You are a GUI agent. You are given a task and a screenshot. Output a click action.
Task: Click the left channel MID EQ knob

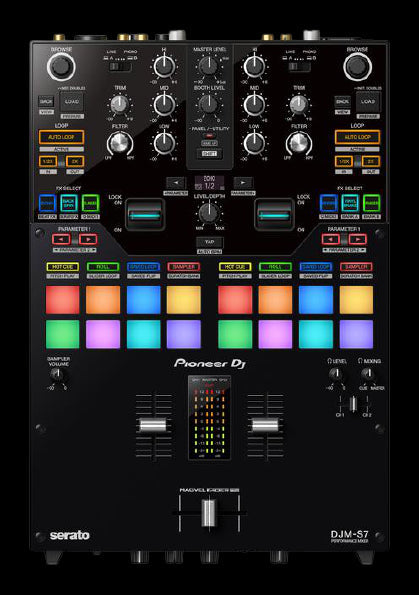[164, 105]
